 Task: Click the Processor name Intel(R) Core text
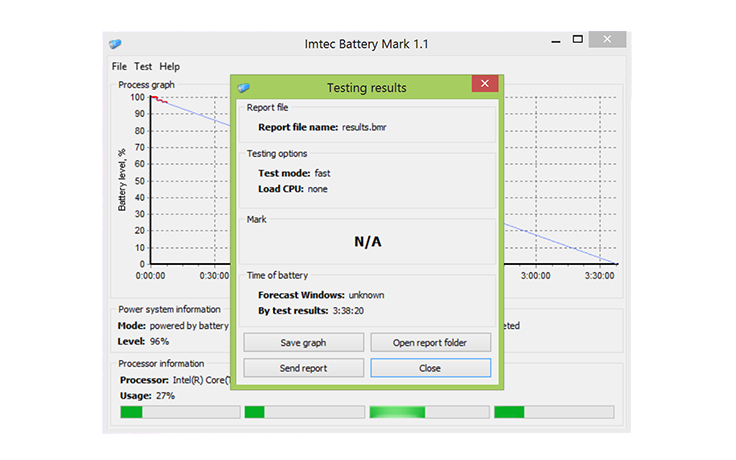(x=202, y=380)
